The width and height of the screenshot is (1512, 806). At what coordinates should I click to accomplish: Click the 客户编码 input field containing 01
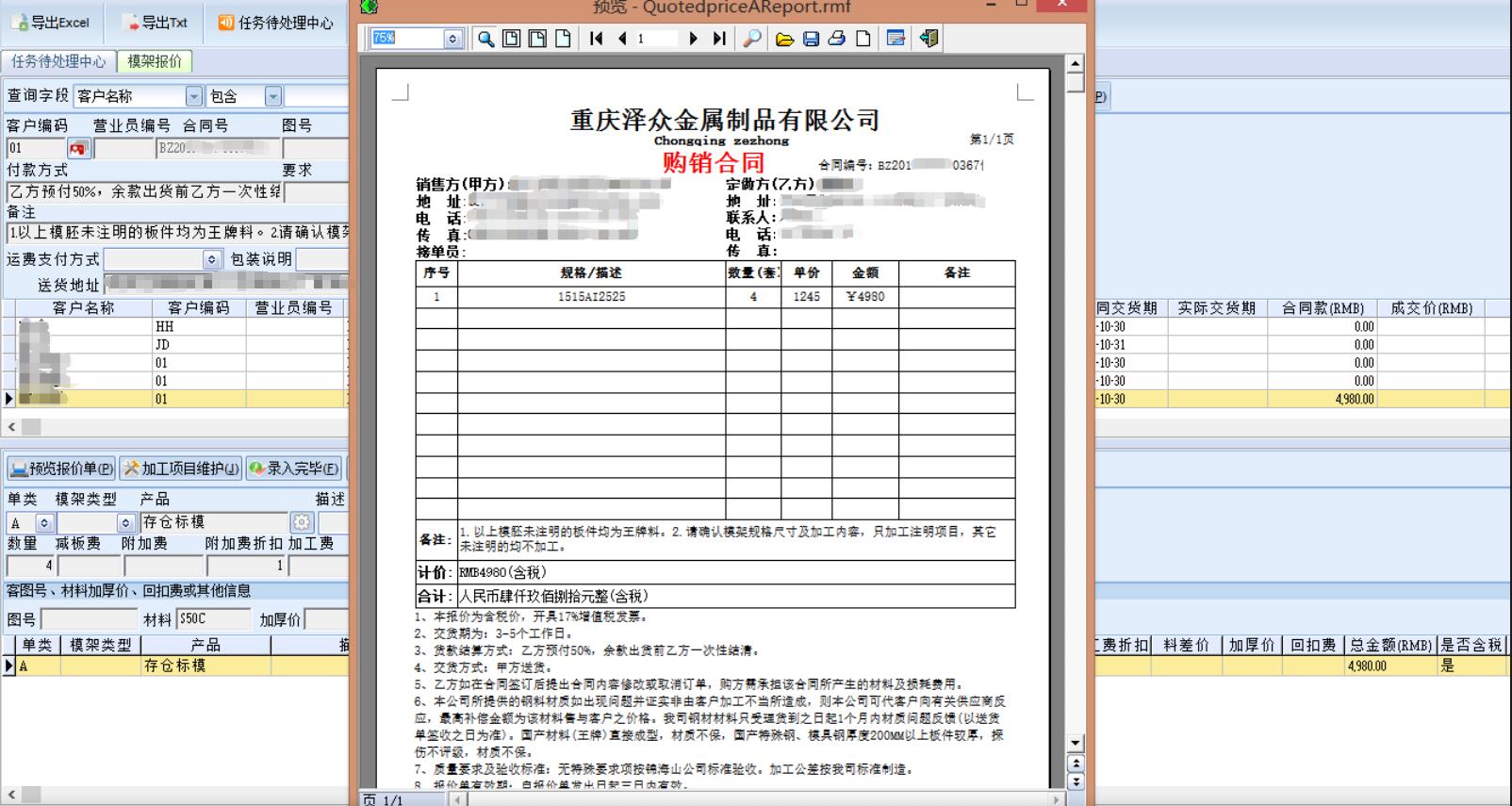click(36, 148)
